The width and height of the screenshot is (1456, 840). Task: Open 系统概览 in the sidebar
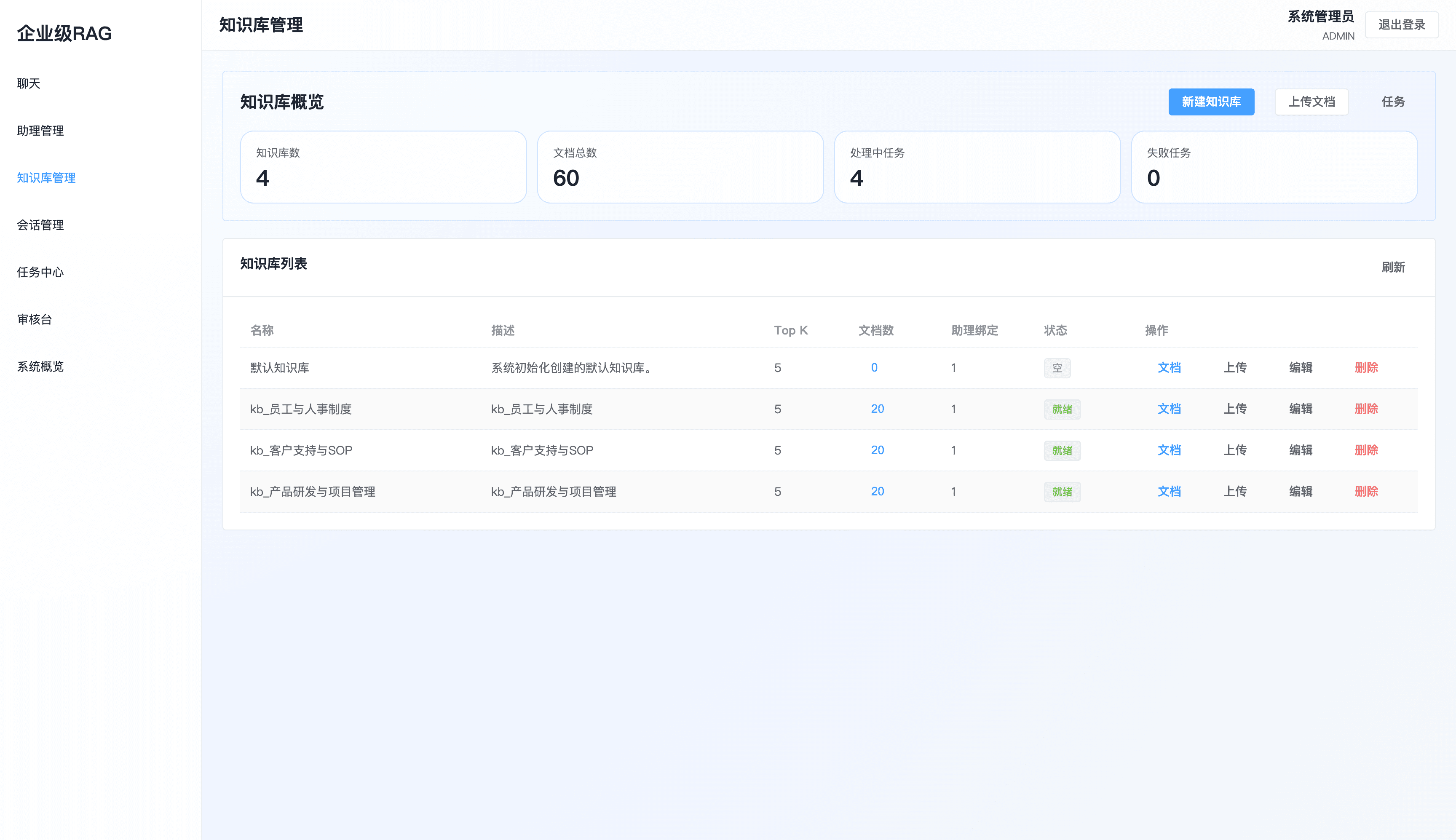[40, 366]
